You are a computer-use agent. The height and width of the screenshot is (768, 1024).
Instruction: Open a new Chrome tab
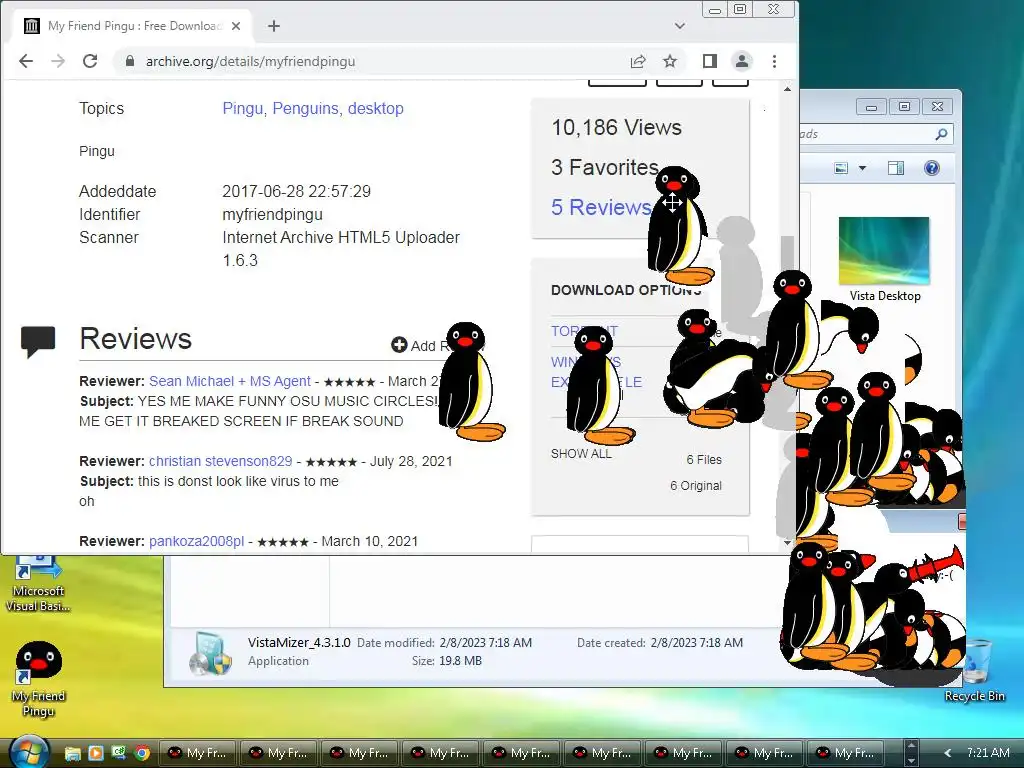274,26
